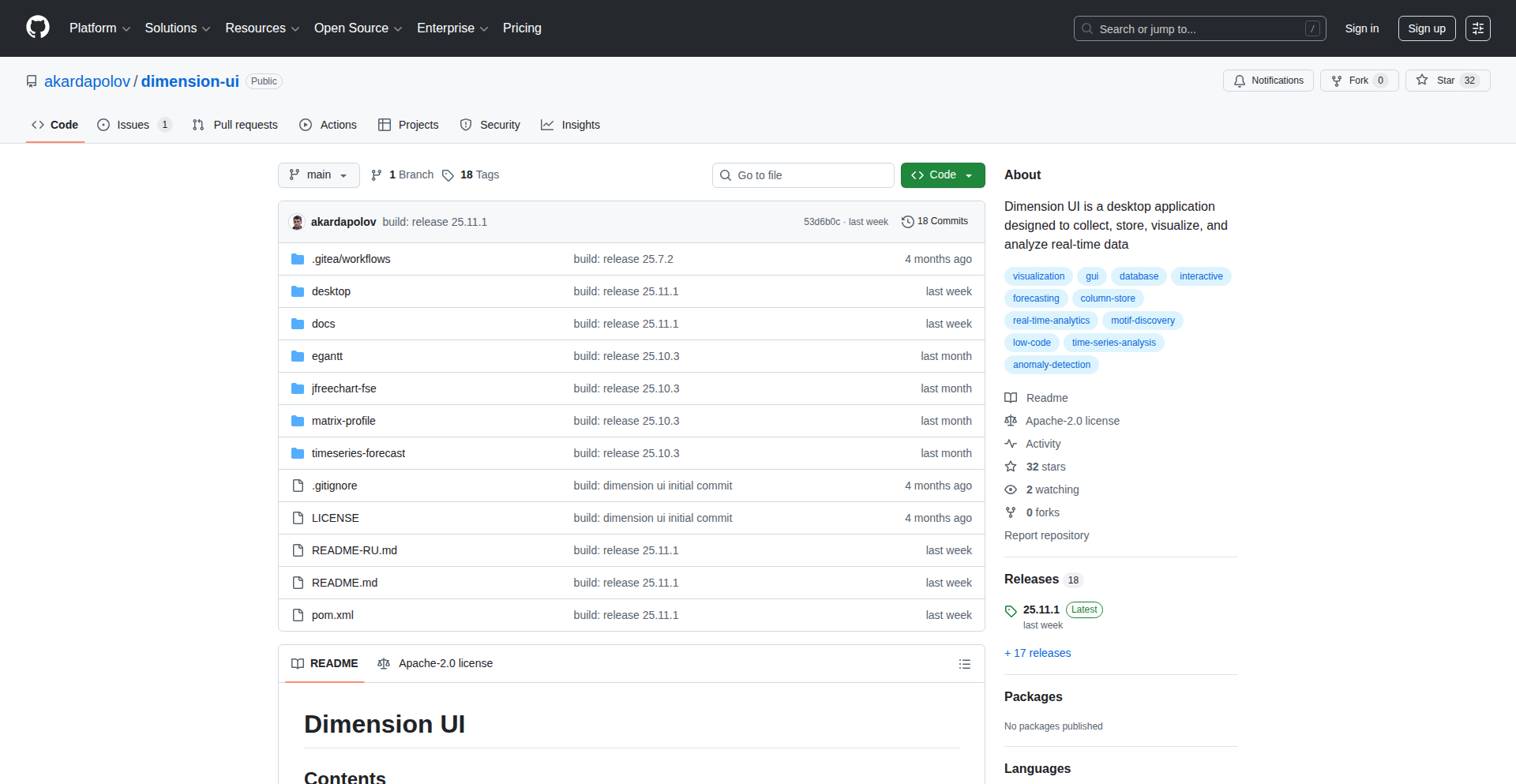The height and width of the screenshot is (784, 1516).
Task: Open the README outline list icon
Action: tap(965, 664)
